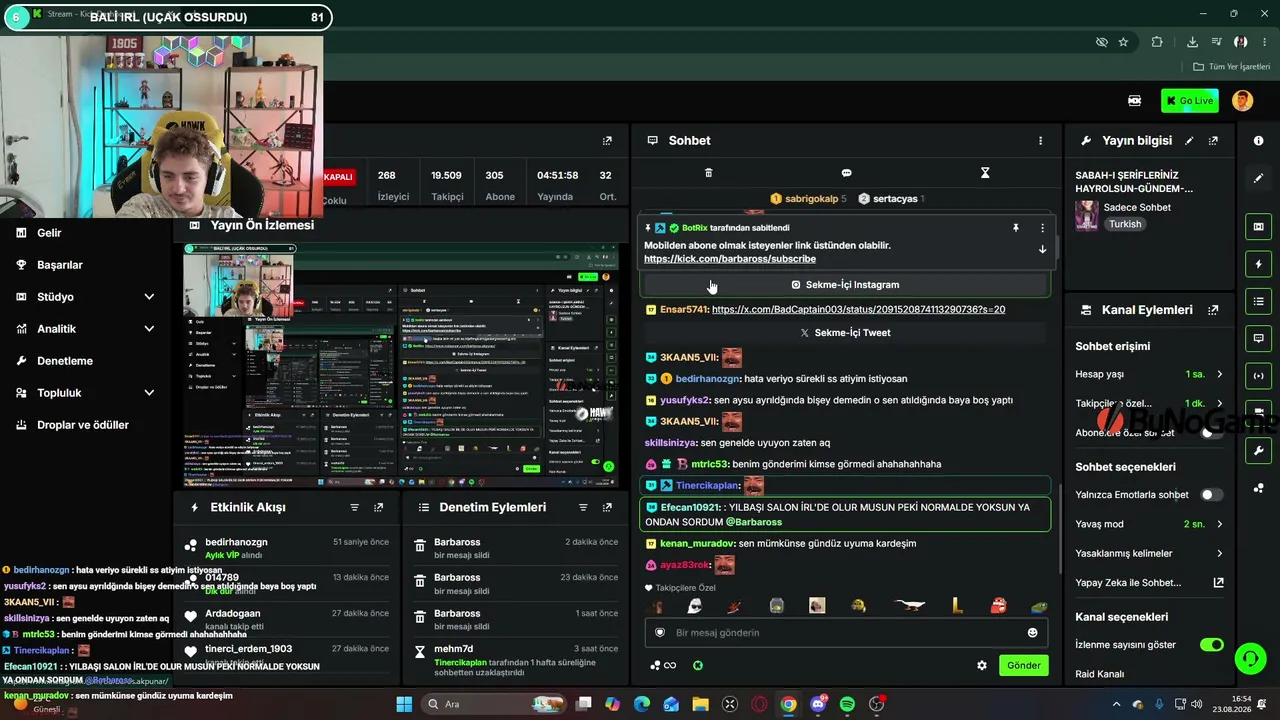Screen dimensions: 1280x720
Task: Toggle Yalnızca Emotlarla sohbet switch
Action: (x=1211, y=494)
